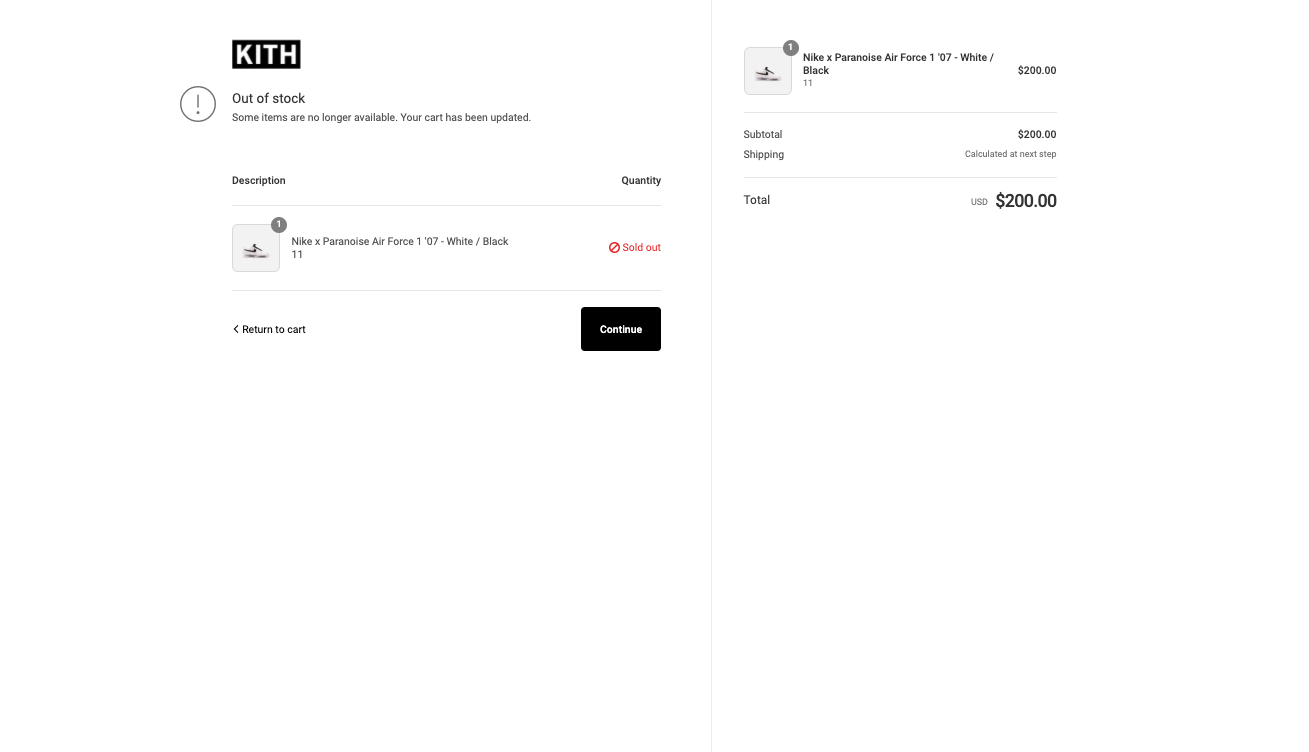Click 'Calculated at next step' text
The image size is (1309, 752).
tap(1010, 154)
